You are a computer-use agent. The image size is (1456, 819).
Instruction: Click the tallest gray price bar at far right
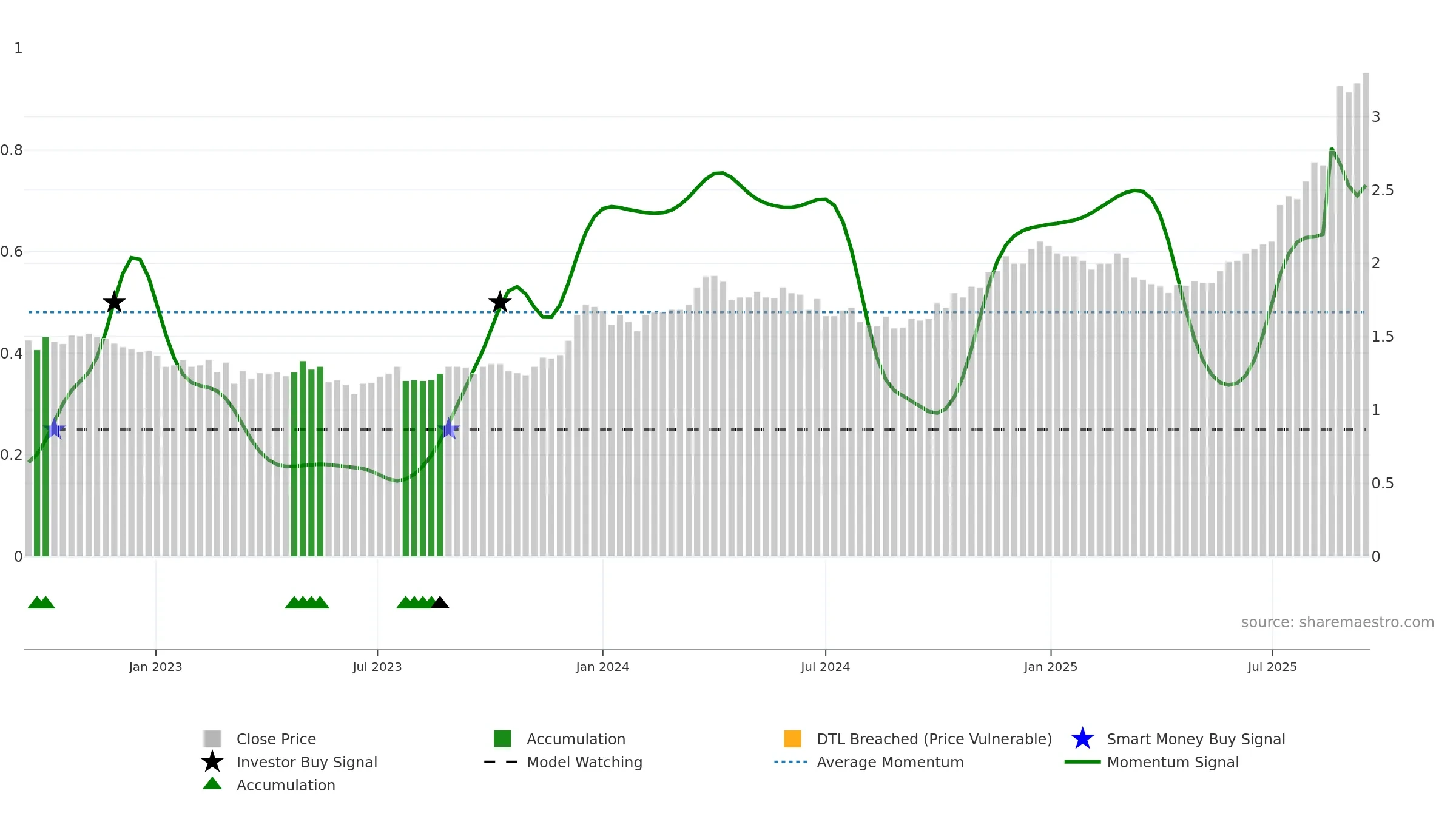point(1366,314)
